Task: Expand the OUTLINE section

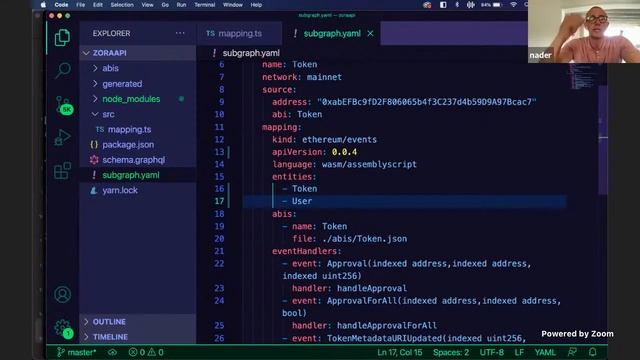Action: coord(138,322)
